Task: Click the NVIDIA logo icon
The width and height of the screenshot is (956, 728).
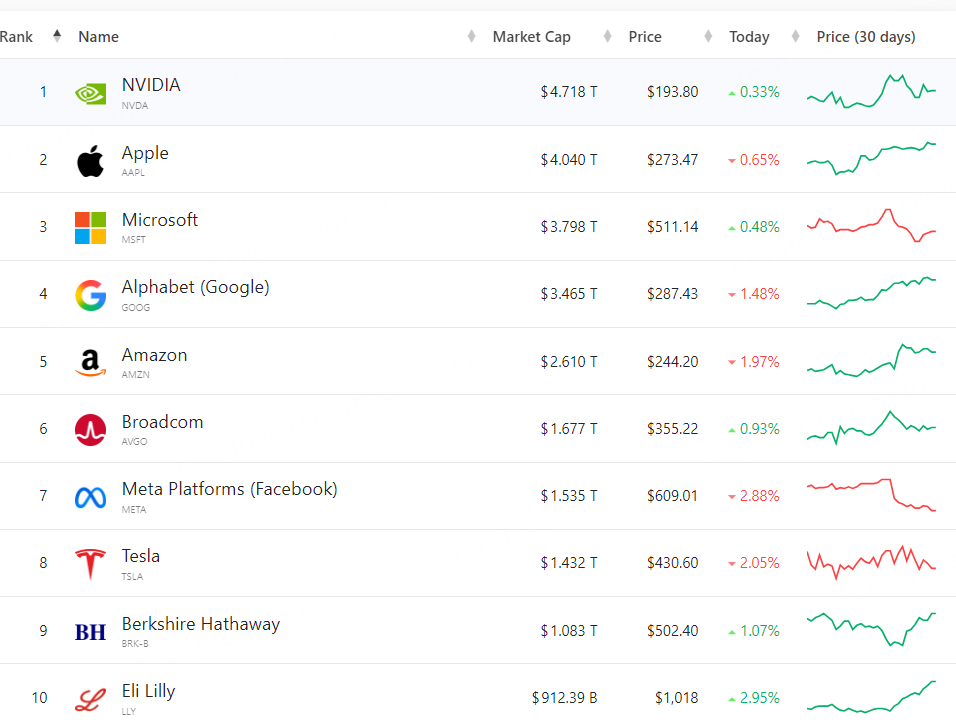Action: point(90,93)
